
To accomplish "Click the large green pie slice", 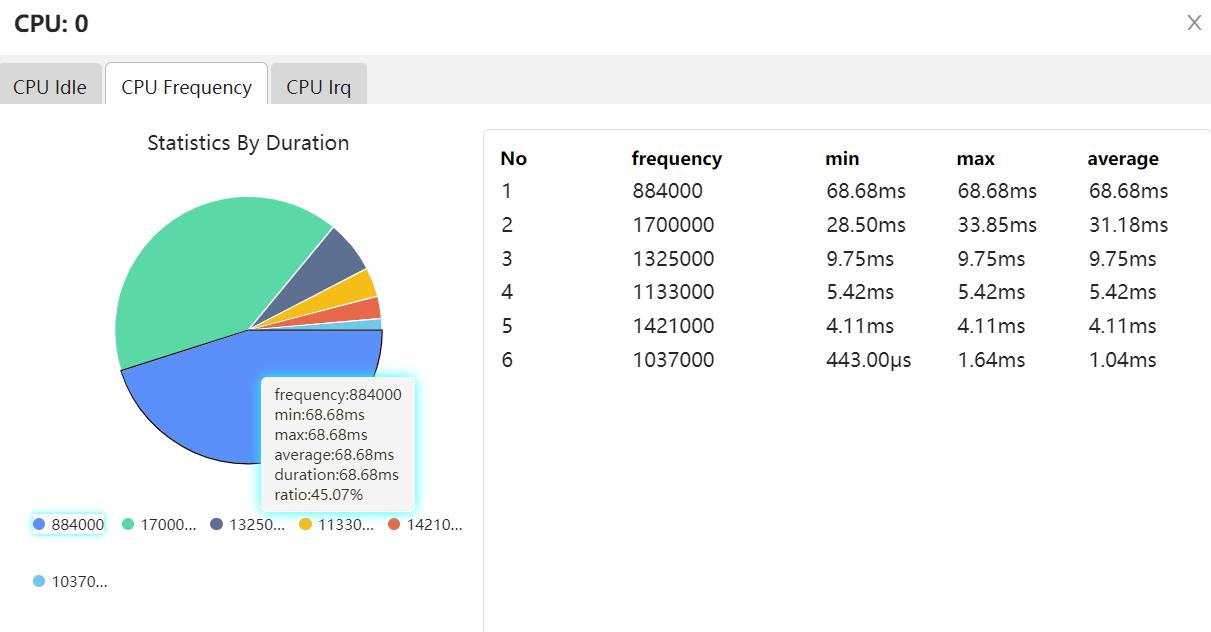I will click(x=210, y=270).
